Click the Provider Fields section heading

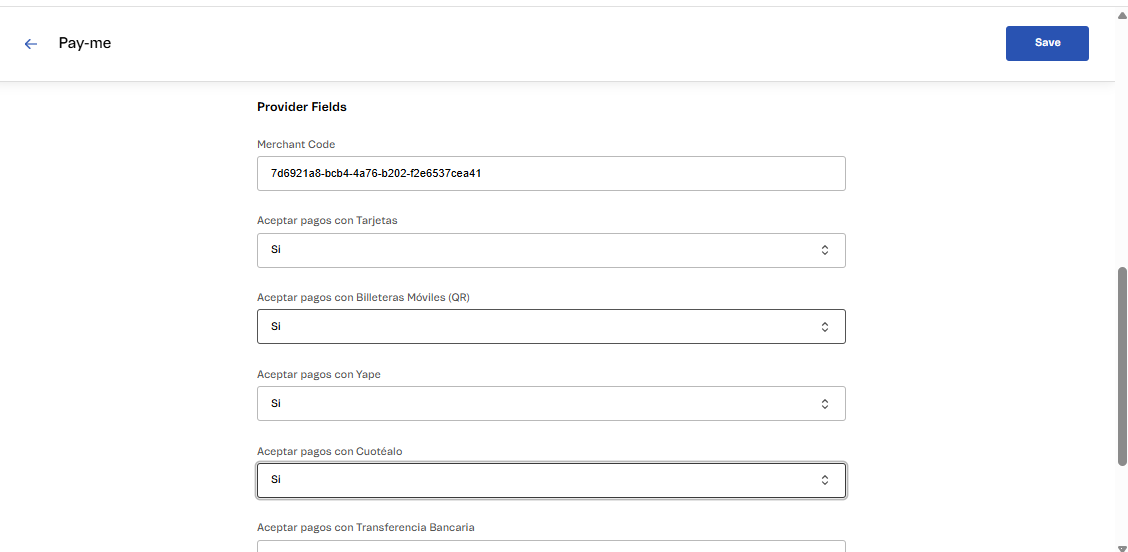302,107
